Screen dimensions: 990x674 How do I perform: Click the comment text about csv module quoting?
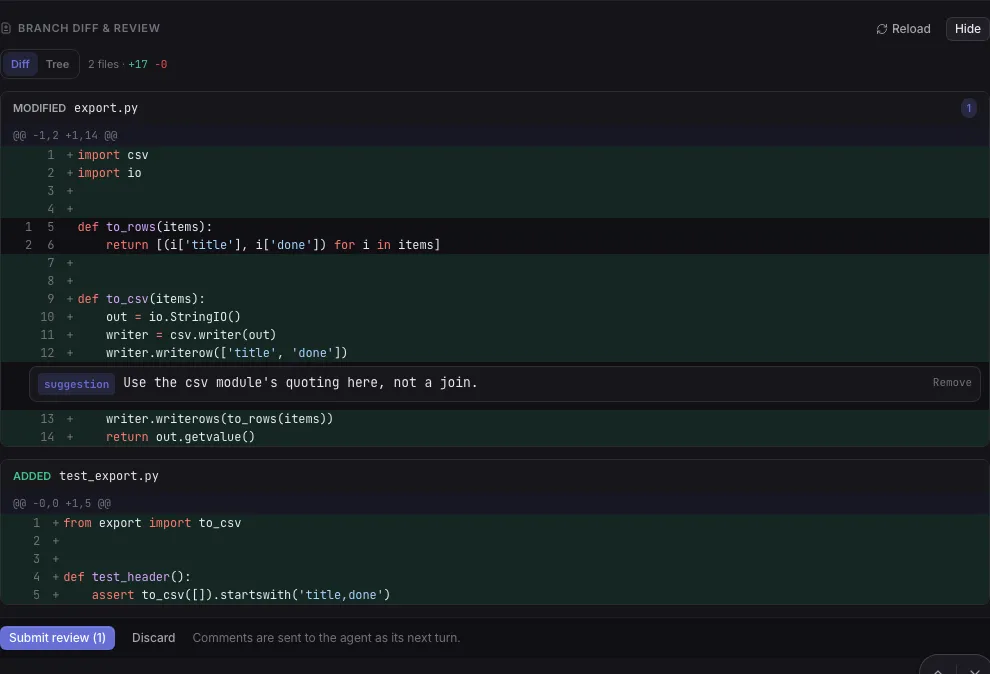coord(300,382)
